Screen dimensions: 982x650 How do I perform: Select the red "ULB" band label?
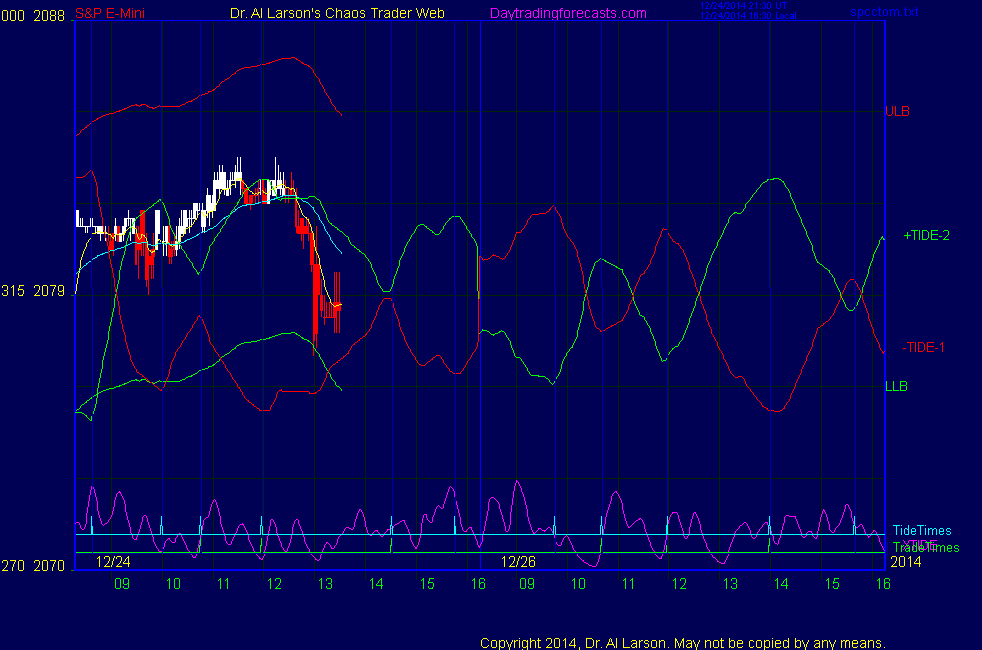[897, 111]
